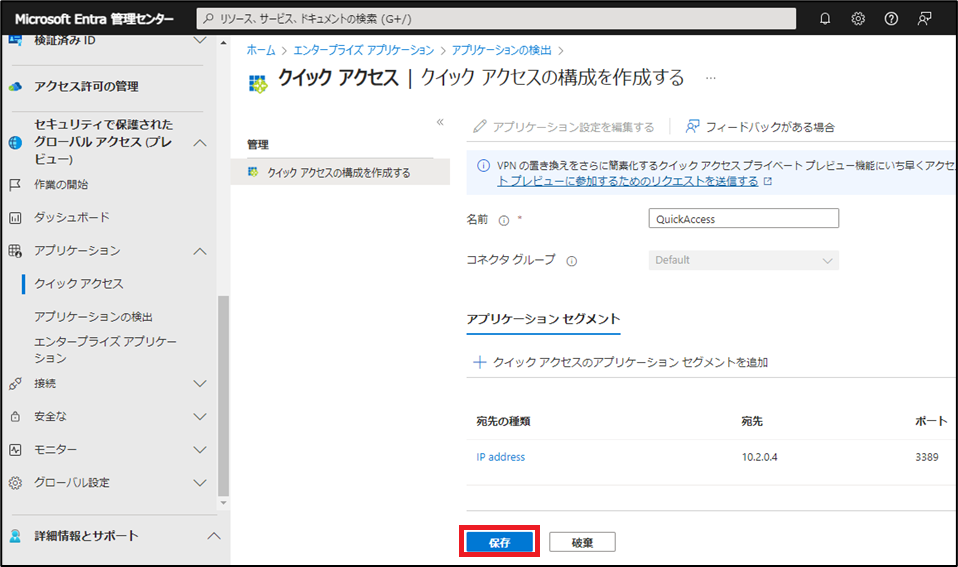The width and height of the screenshot is (958, 567).
Task: Expand the 接続 section chevron
Action: [x=200, y=384]
